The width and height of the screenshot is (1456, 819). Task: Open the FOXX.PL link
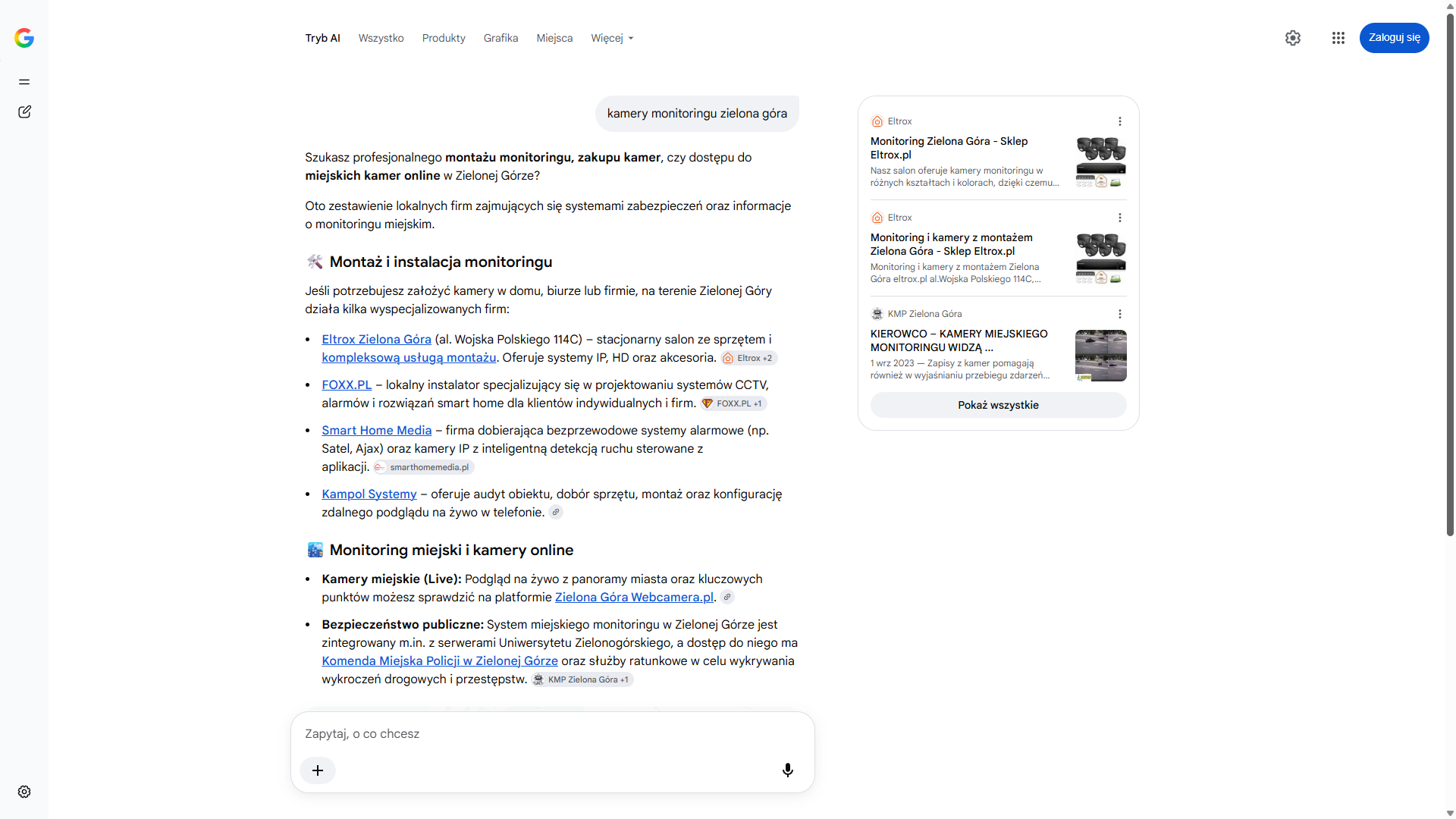(347, 385)
